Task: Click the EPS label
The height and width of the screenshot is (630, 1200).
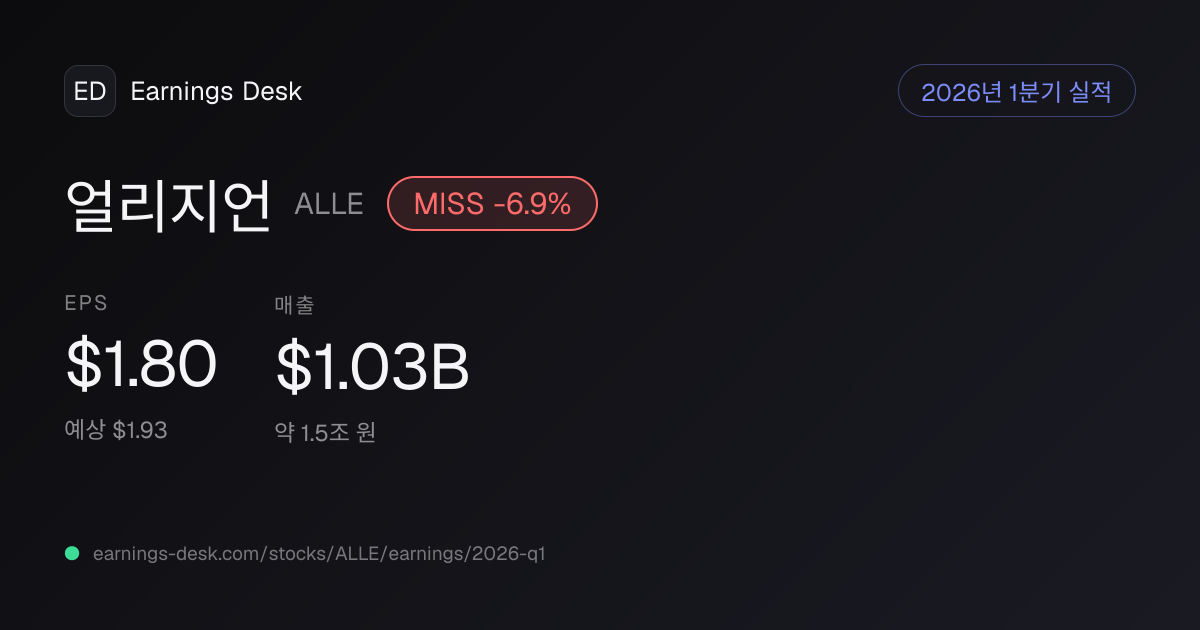Action: coord(86,304)
